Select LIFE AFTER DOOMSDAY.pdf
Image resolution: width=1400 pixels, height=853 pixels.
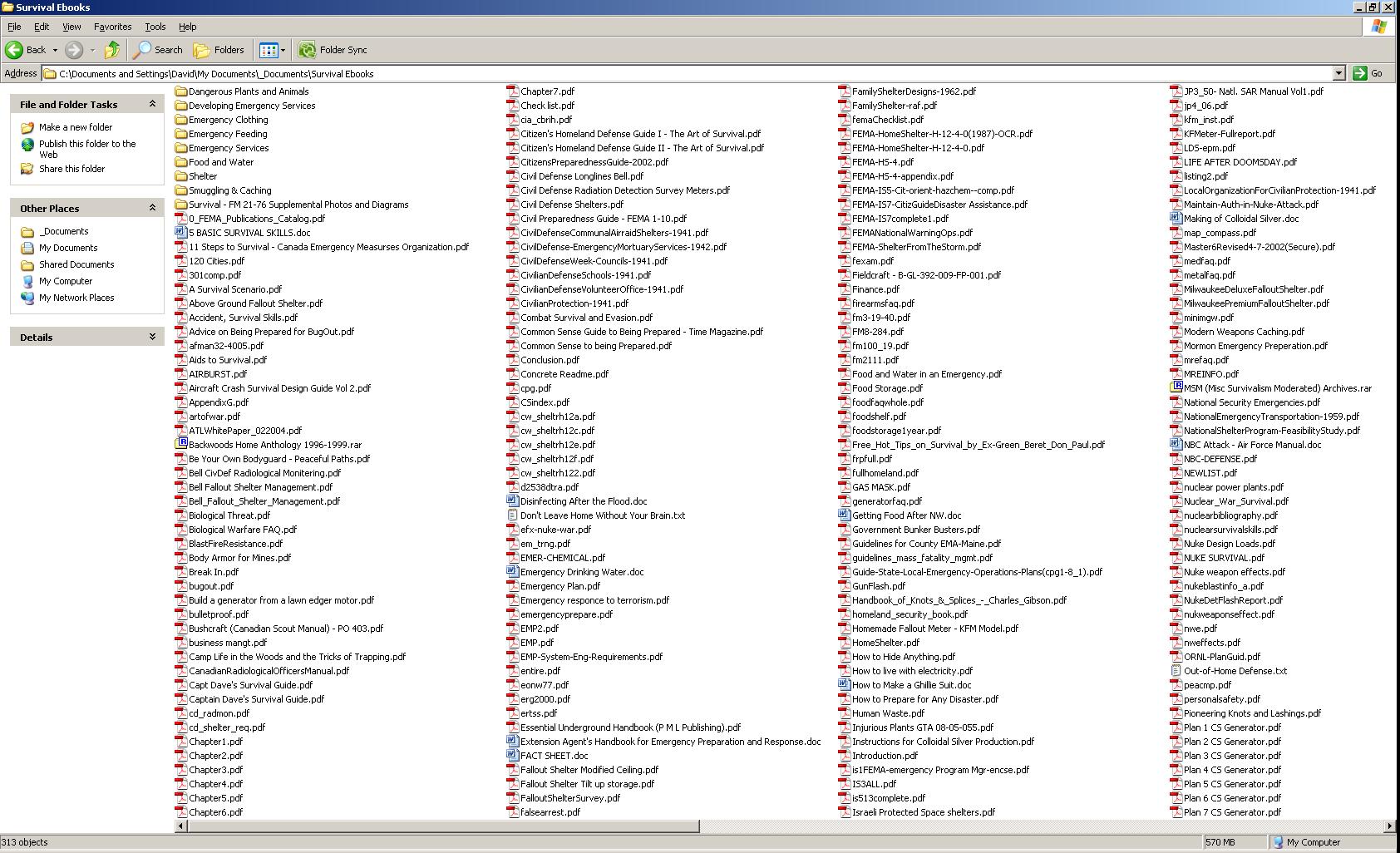pos(1240,162)
